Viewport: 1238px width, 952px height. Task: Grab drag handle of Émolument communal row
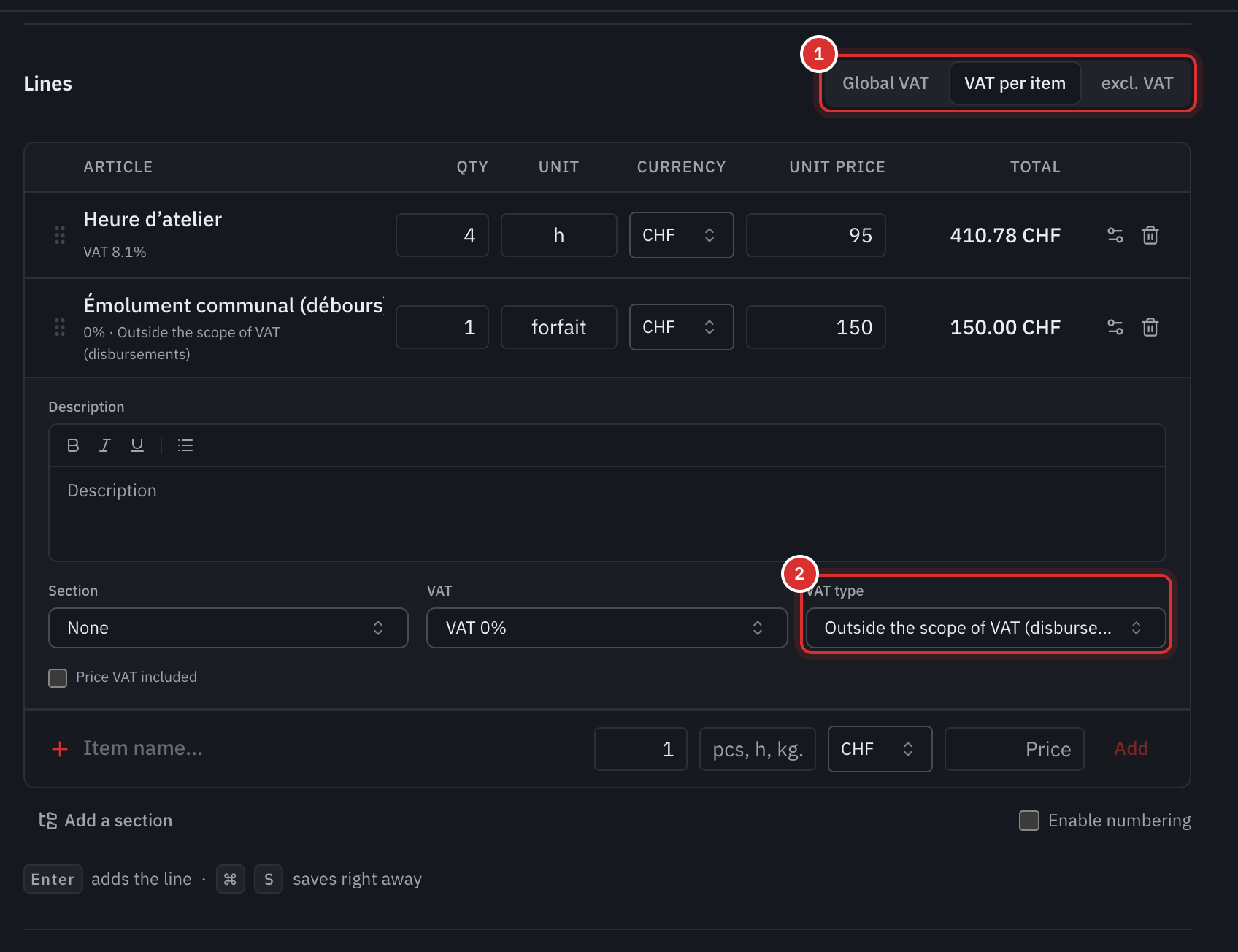pos(60,327)
